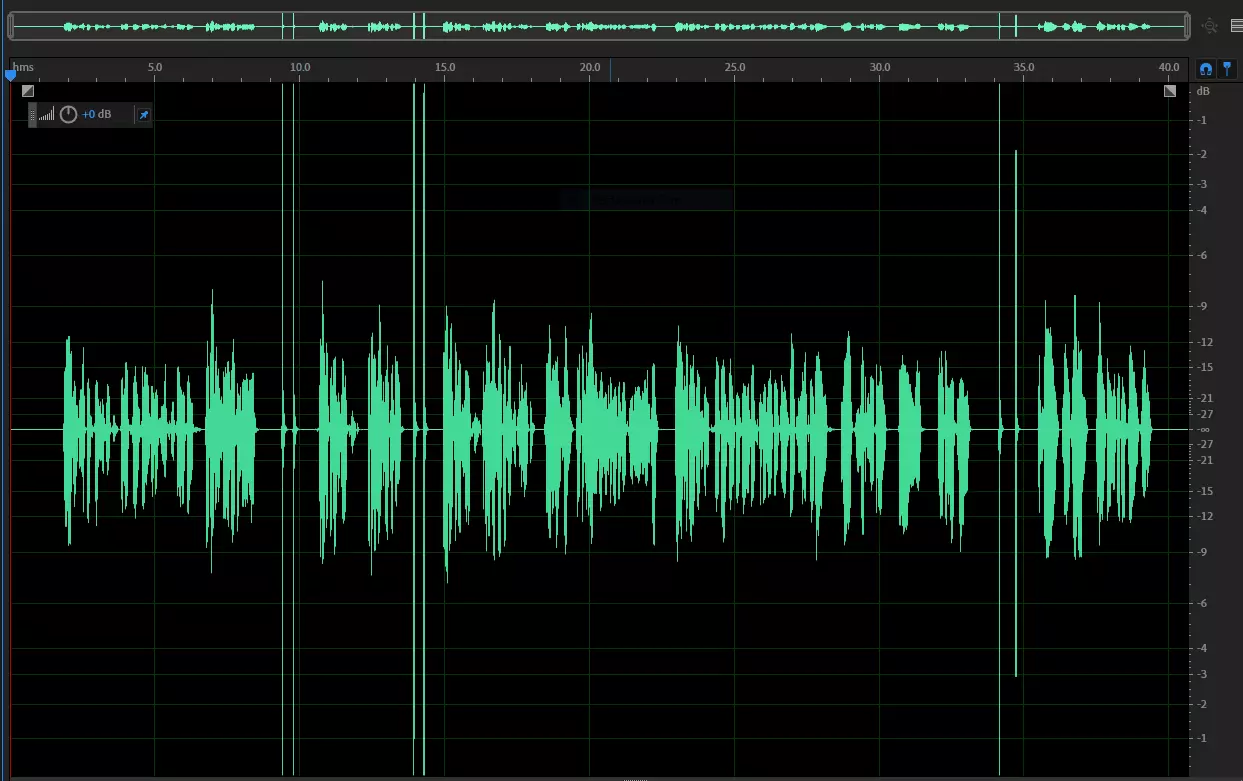Click the 20.0 mark on time ruler
The width and height of the screenshot is (1243, 781).
click(x=590, y=67)
